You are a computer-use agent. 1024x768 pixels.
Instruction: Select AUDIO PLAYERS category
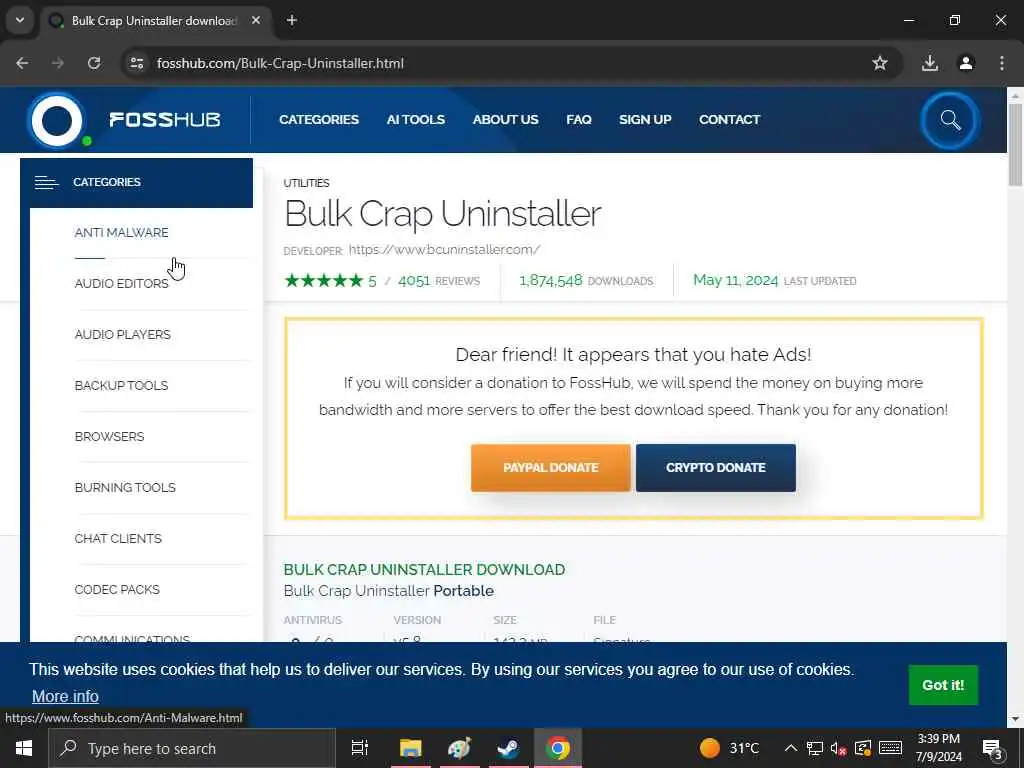click(x=122, y=334)
